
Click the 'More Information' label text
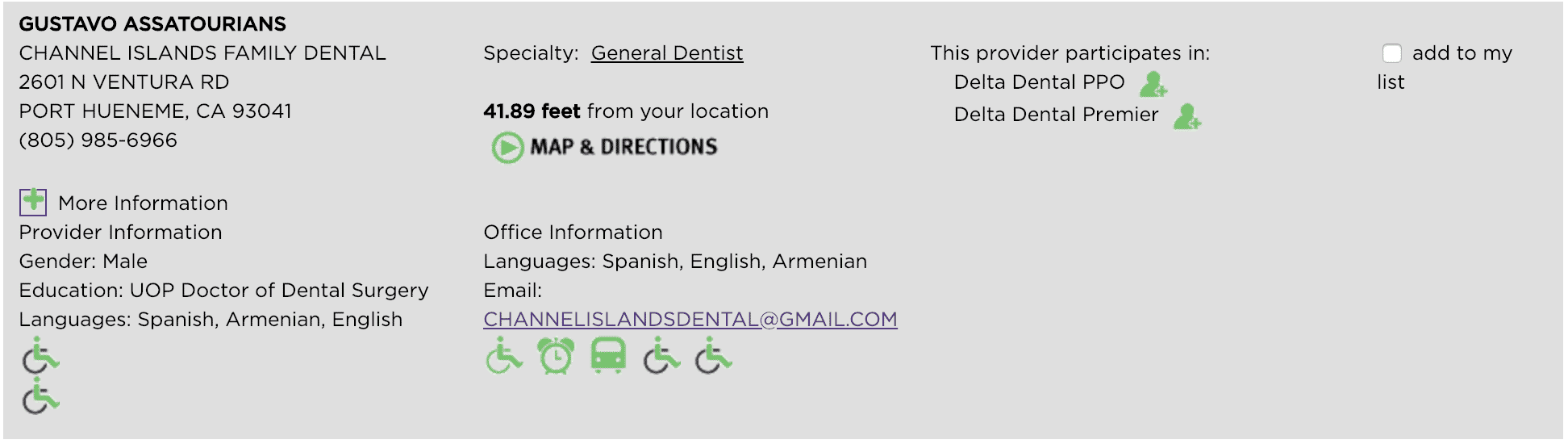[143, 203]
